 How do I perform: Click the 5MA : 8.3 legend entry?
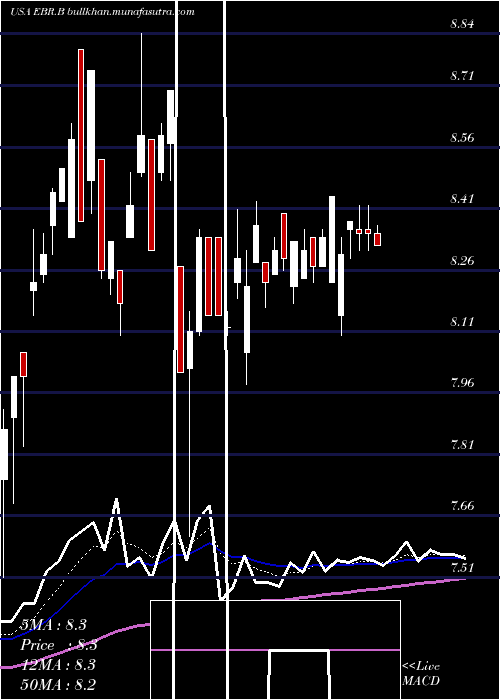click(x=53, y=625)
